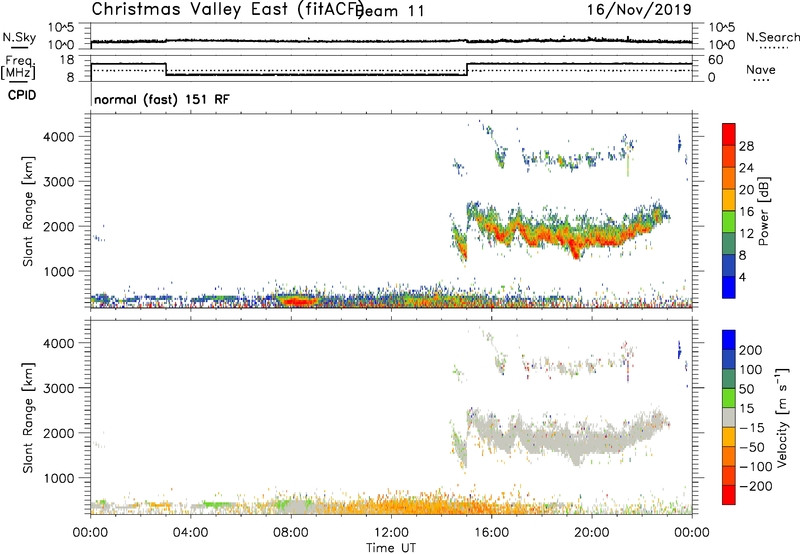Viewport: 800px width, 554px height.
Task: Click the 'Beam 11' text
Action: [x=391, y=11]
